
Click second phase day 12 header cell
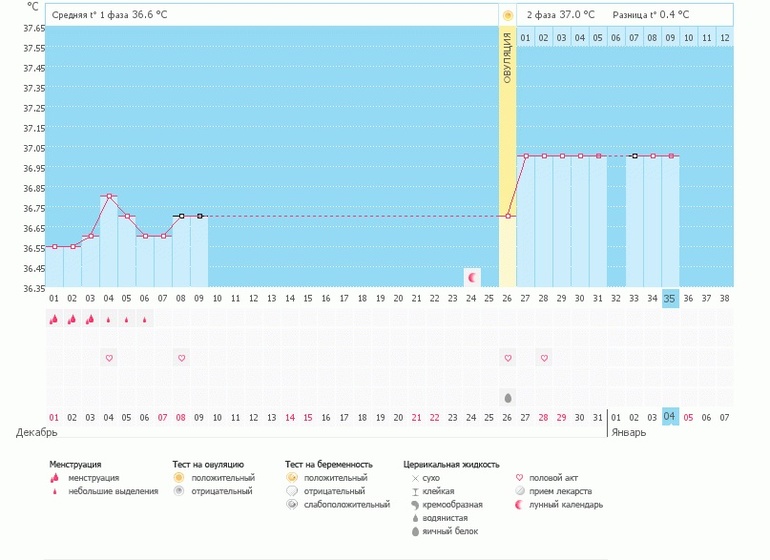point(725,37)
